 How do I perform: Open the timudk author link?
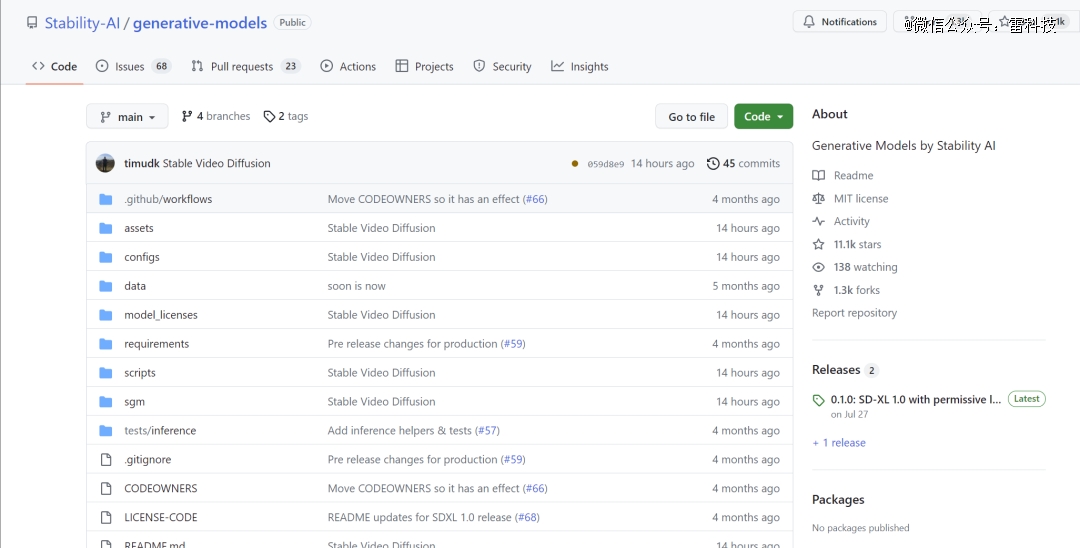point(142,163)
